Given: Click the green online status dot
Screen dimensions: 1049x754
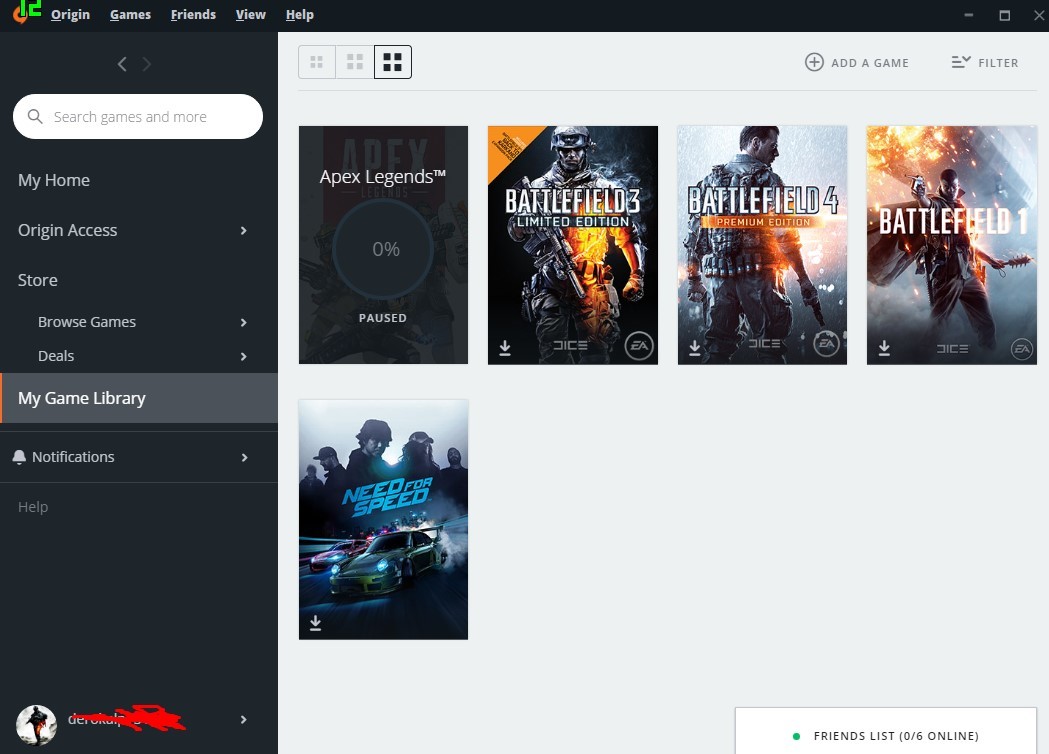Looking at the screenshot, I should (796, 737).
